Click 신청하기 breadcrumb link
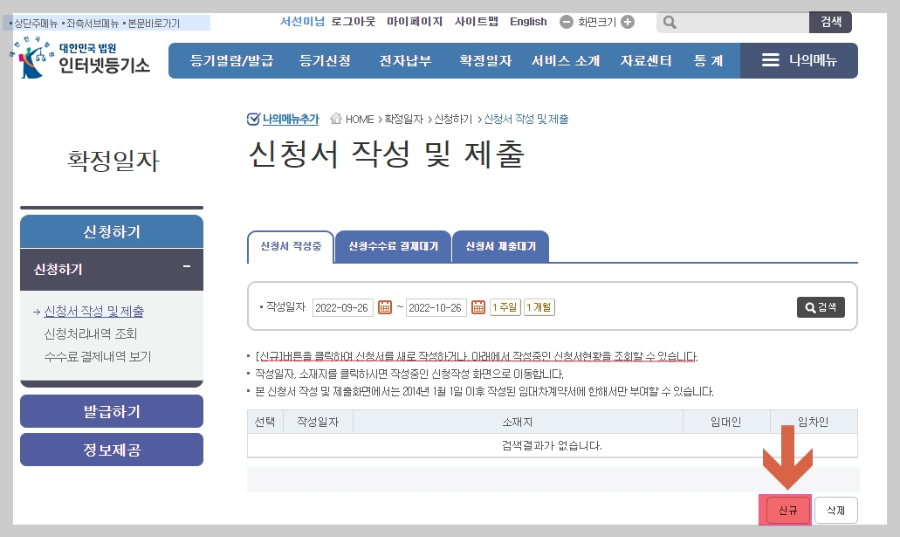 coord(453,119)
